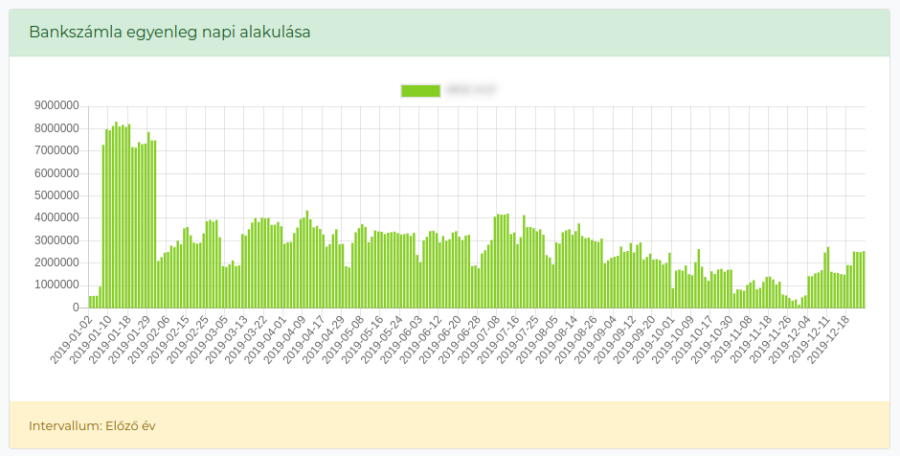Click the 2019-12-18 date label

click(x=828, y=339)
